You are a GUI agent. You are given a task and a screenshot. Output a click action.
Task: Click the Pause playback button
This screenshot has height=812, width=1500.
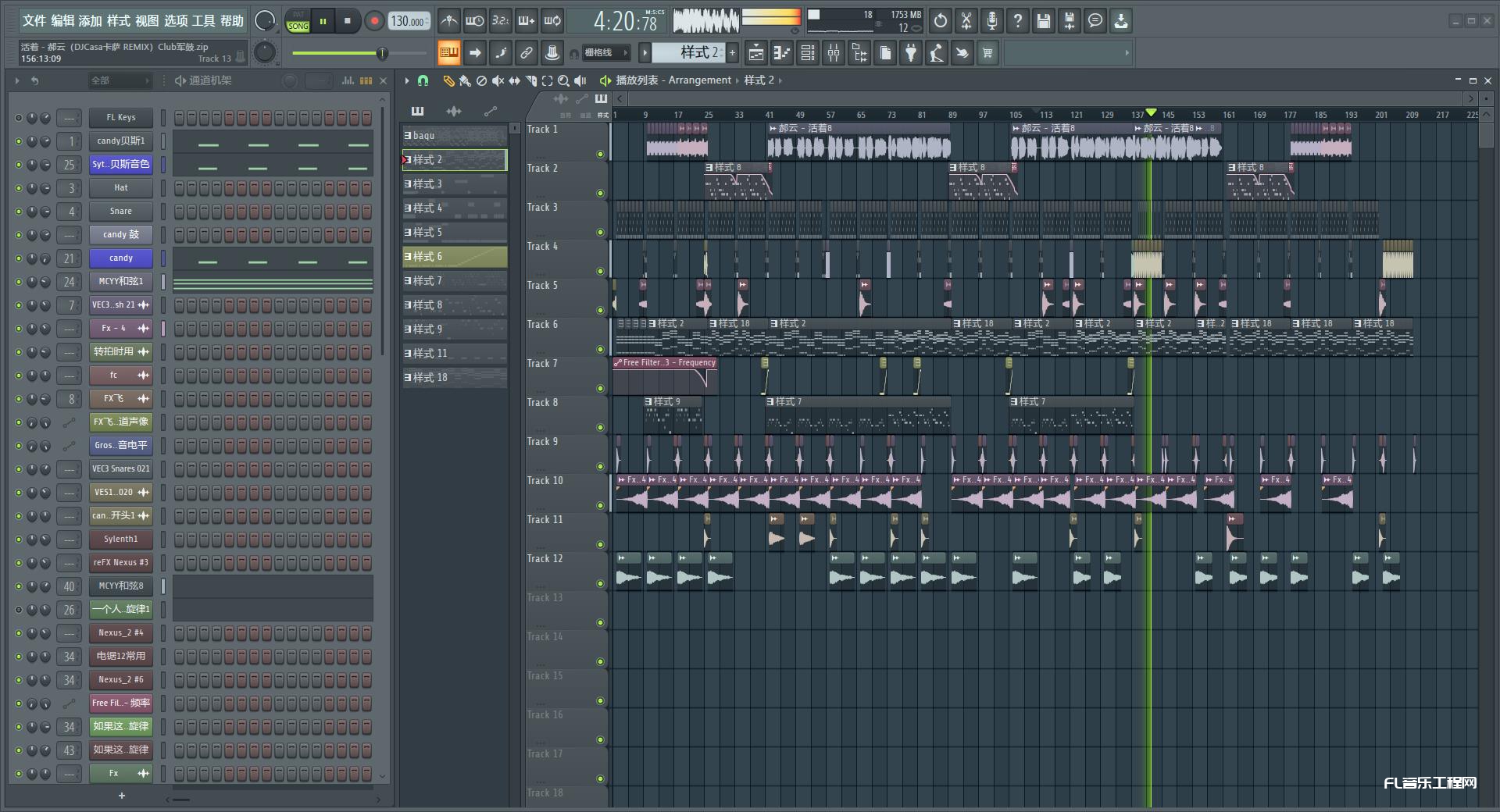coord(323,21)
